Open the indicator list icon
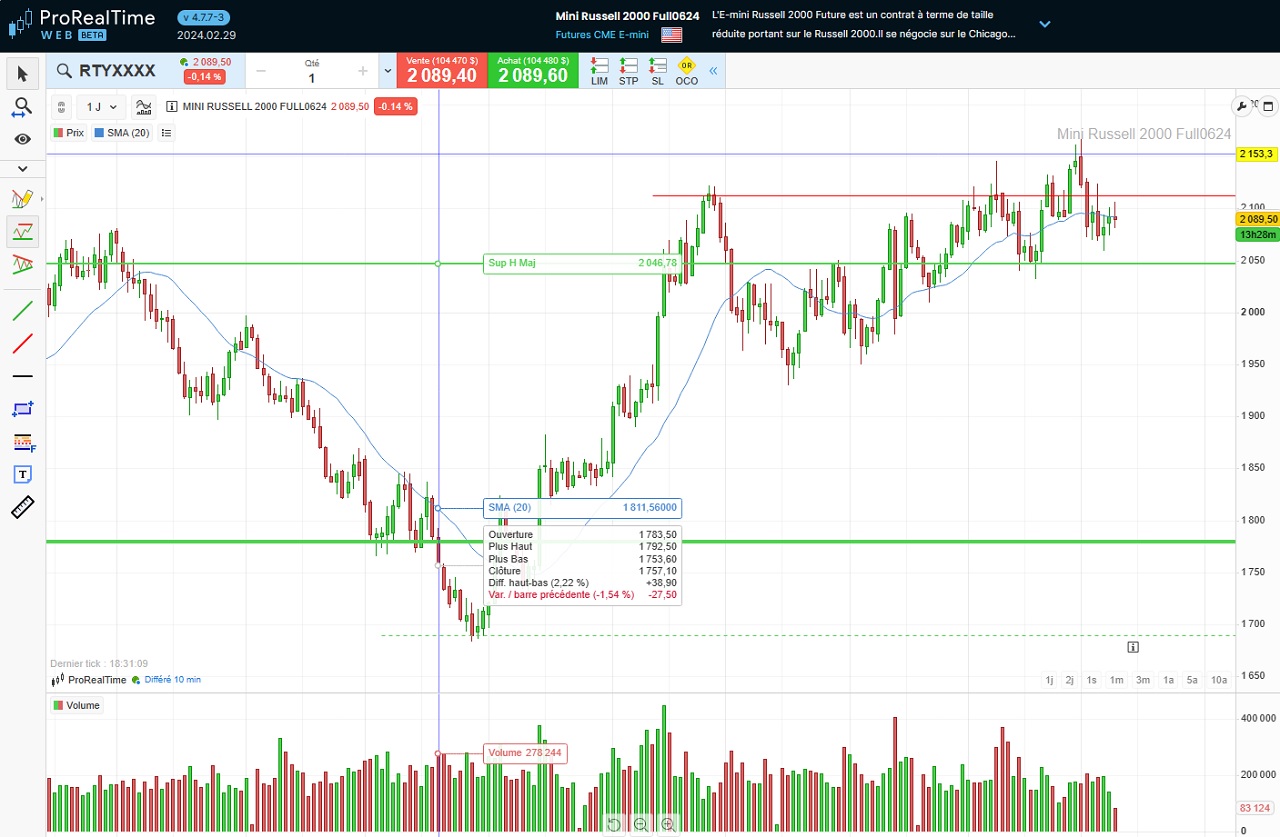The width and height of the screenshot is (1280, 837). tap(166, 132)
